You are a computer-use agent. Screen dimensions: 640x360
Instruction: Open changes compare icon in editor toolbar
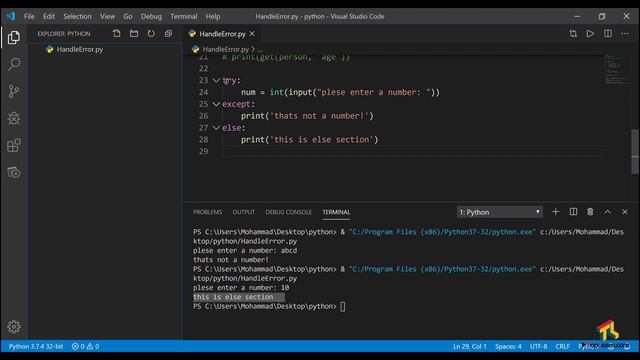[573, 33]
